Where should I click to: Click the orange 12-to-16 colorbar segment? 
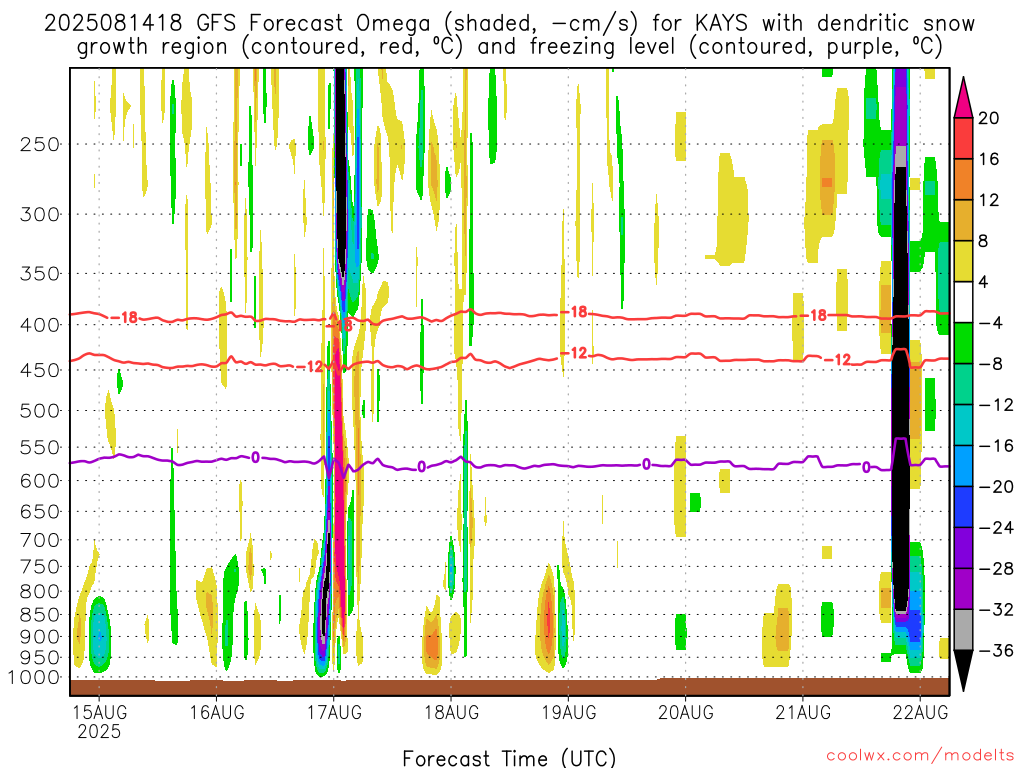pyautogui.click(x=963, y=179)
